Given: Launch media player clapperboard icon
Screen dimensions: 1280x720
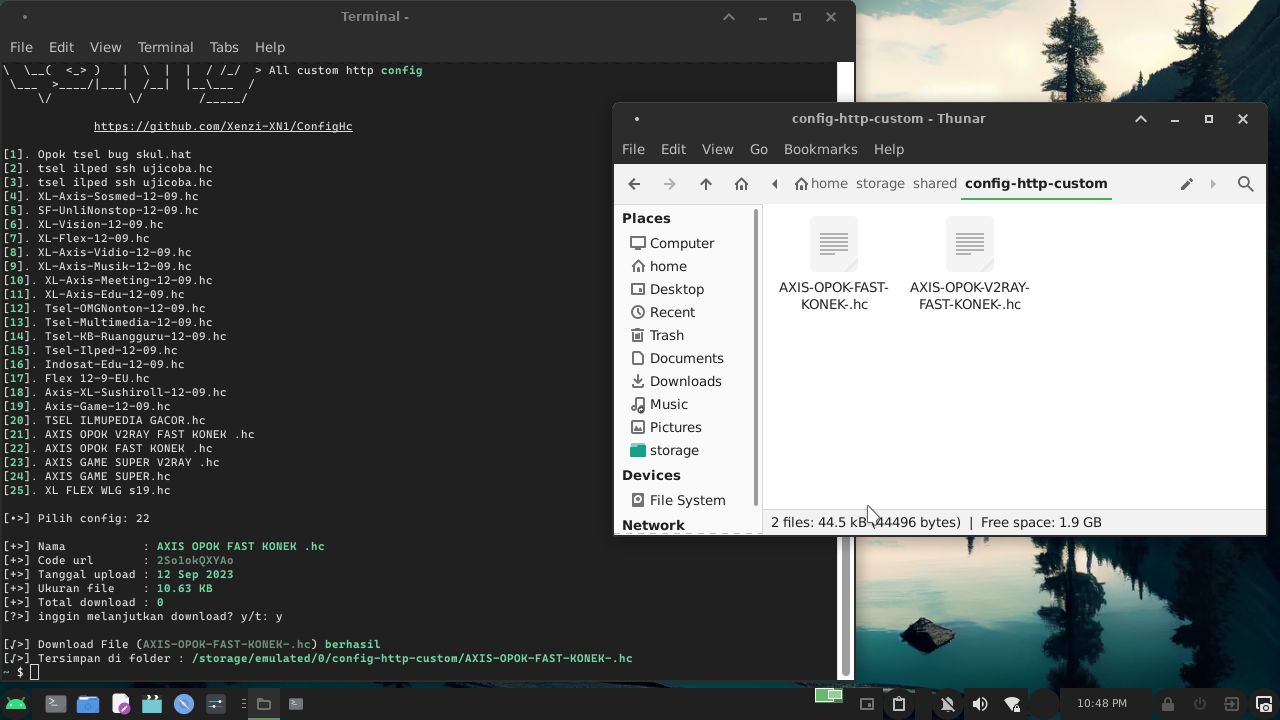Looking at the screenshot, I should tap(152, 704).
